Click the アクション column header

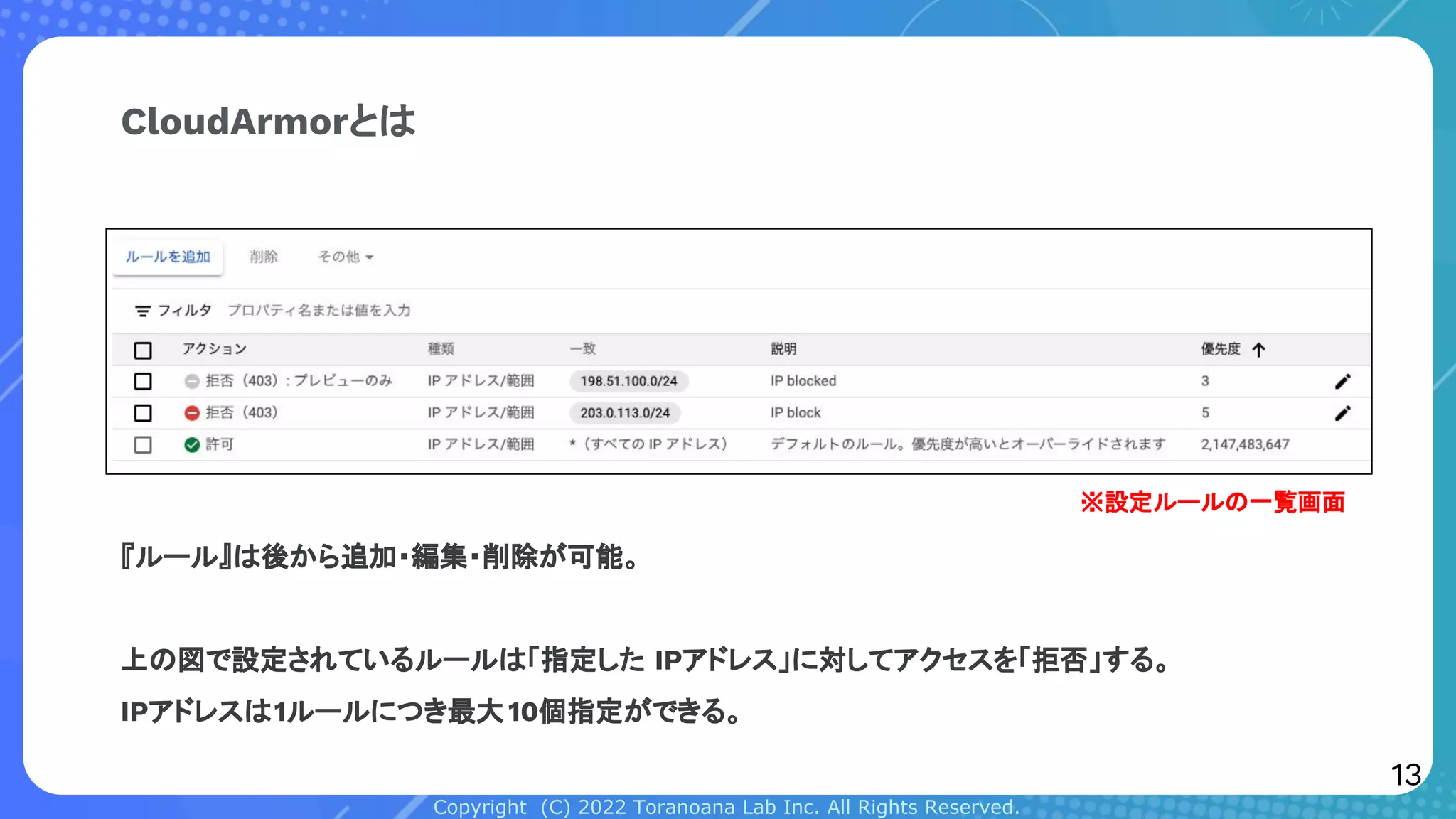215,349
